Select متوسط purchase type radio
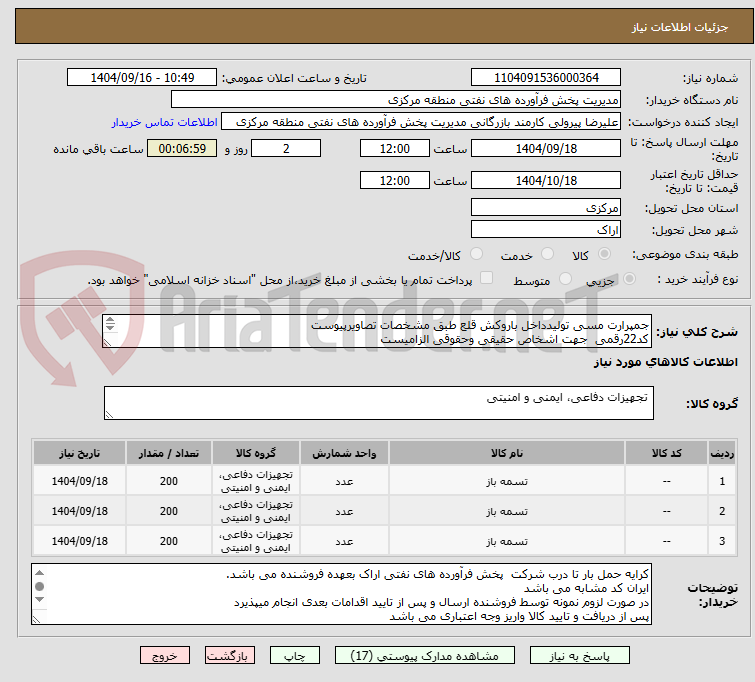Viewport: 755px width, 682px height. (x=565, y=280)
